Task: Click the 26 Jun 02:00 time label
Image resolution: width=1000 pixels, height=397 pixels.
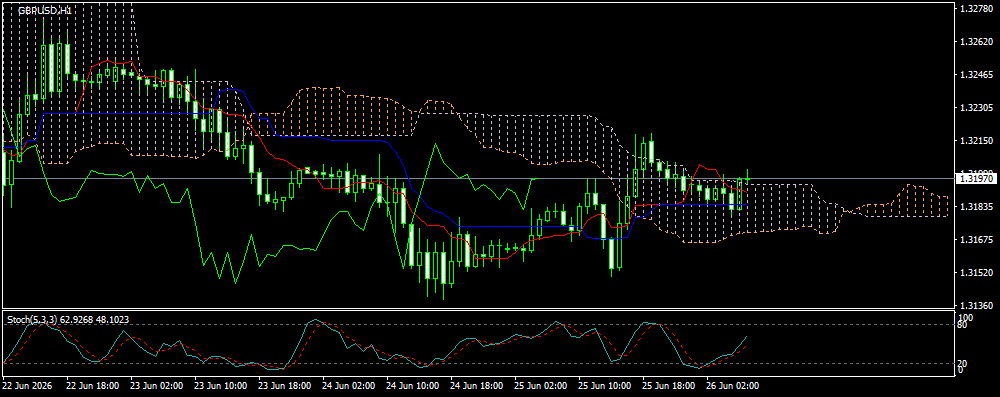Action: 732,386
